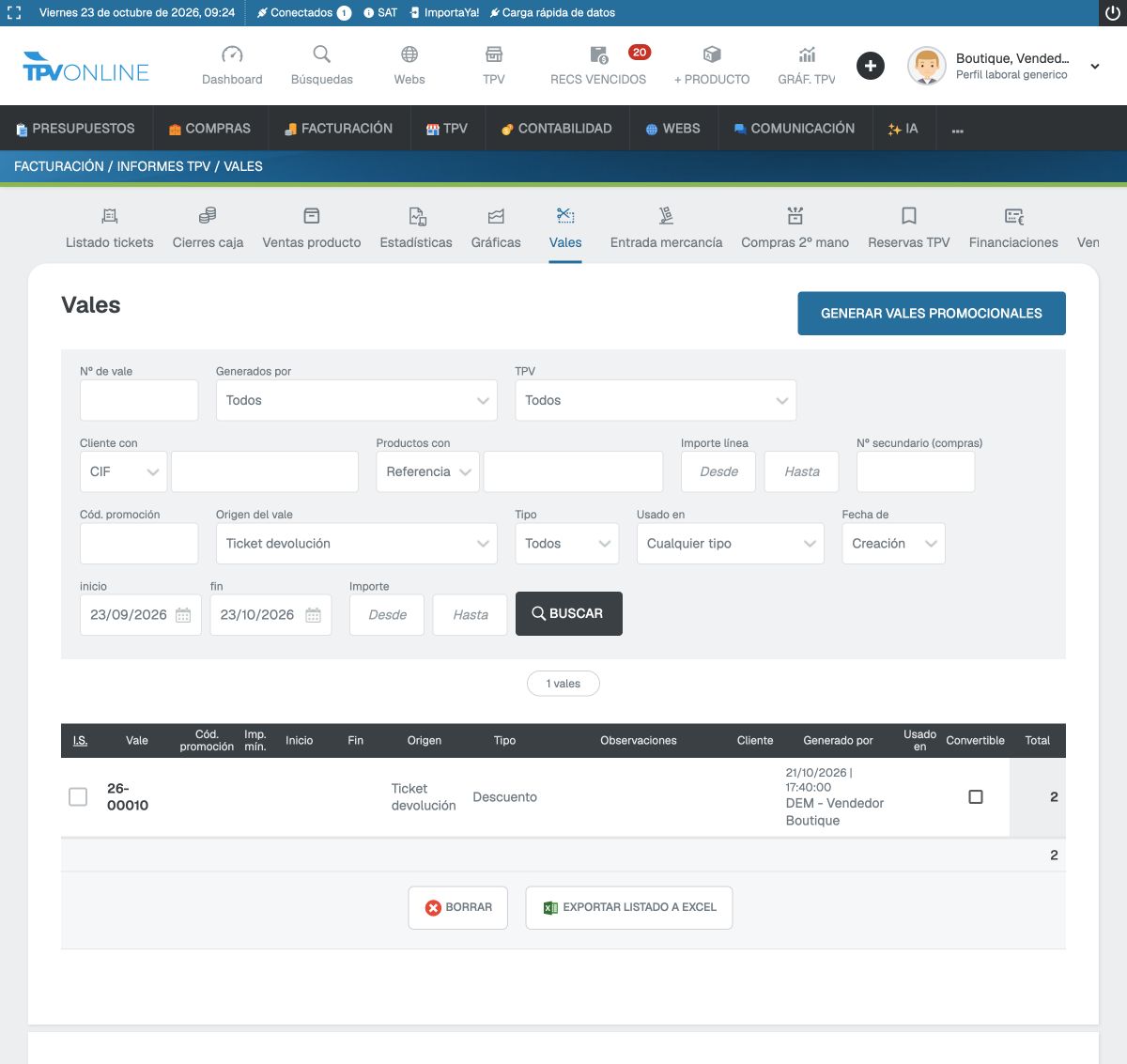Screen dimensions: 1127x1064
Task: Click the user avatar picture
Action: pyautogui.click(x=927, y=66)
